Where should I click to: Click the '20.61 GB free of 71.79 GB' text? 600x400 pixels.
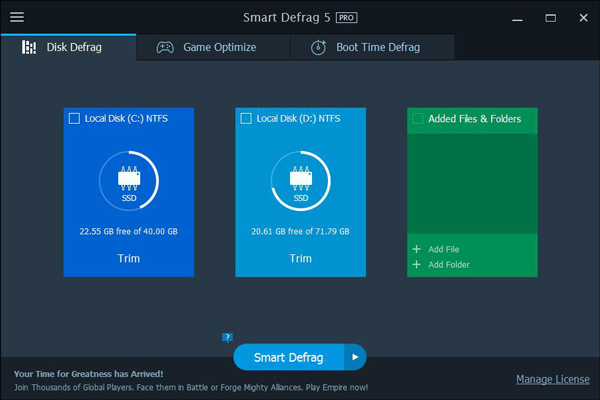coord(300,231)
